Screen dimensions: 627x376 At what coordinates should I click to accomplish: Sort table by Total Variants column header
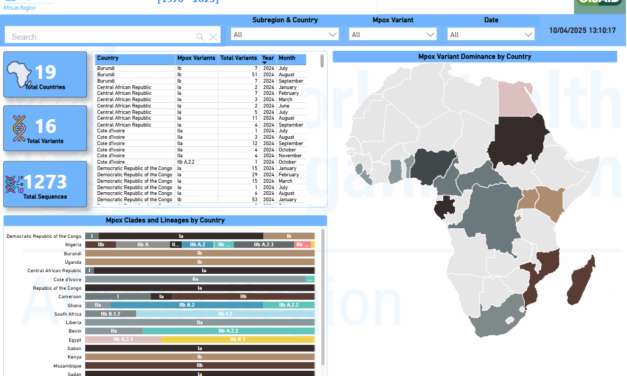coord(238,58)
